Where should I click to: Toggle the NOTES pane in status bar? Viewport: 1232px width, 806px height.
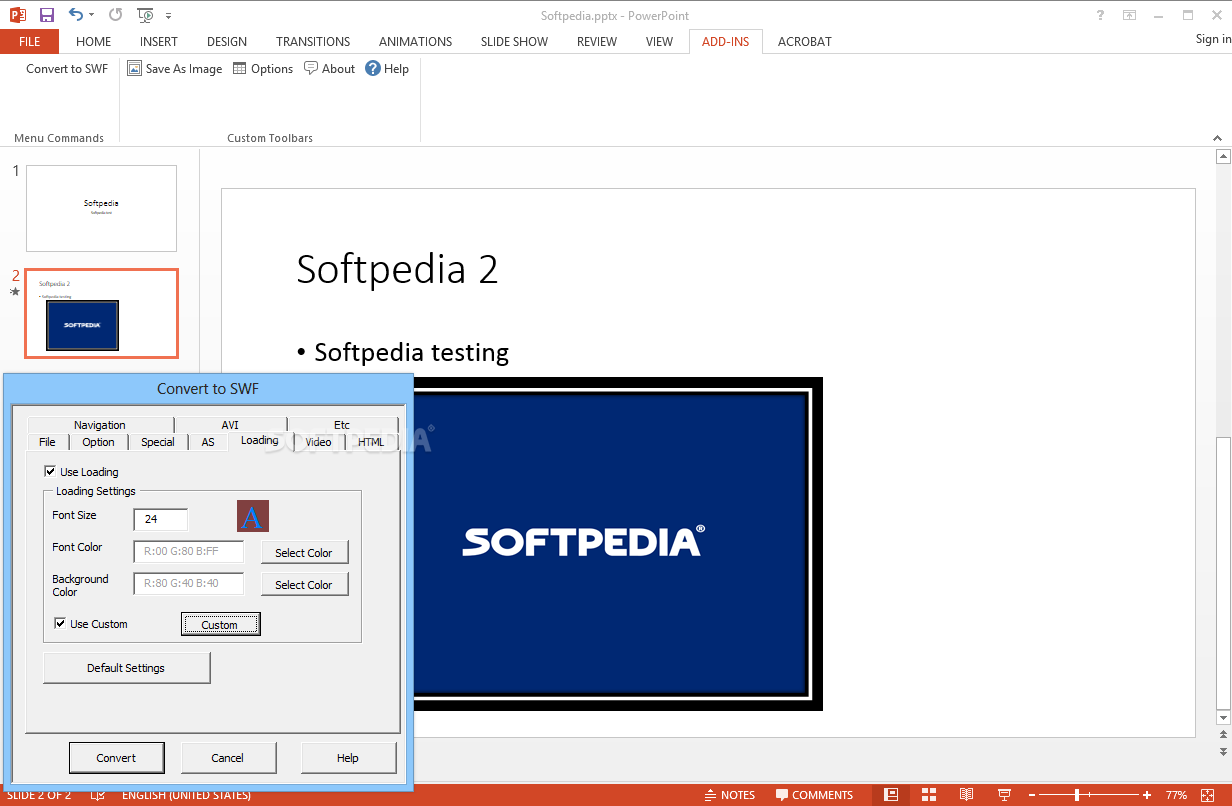pyautogui.click(x=729, y=795)
